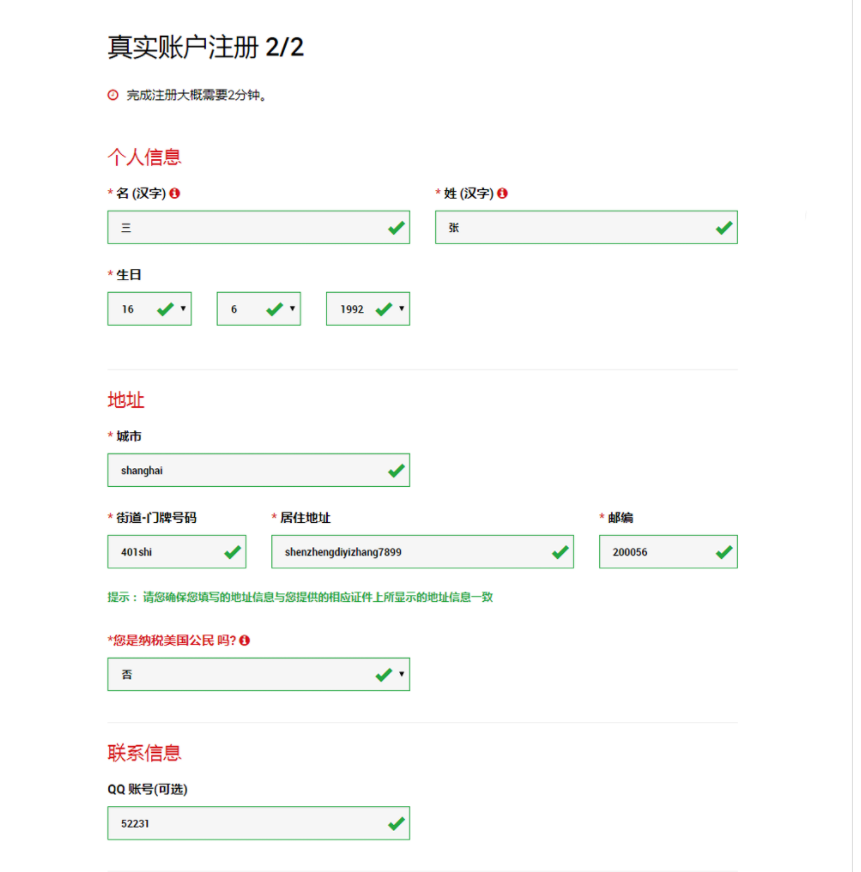Open the birthday month dropdown showing 6

tap(258, 309)
